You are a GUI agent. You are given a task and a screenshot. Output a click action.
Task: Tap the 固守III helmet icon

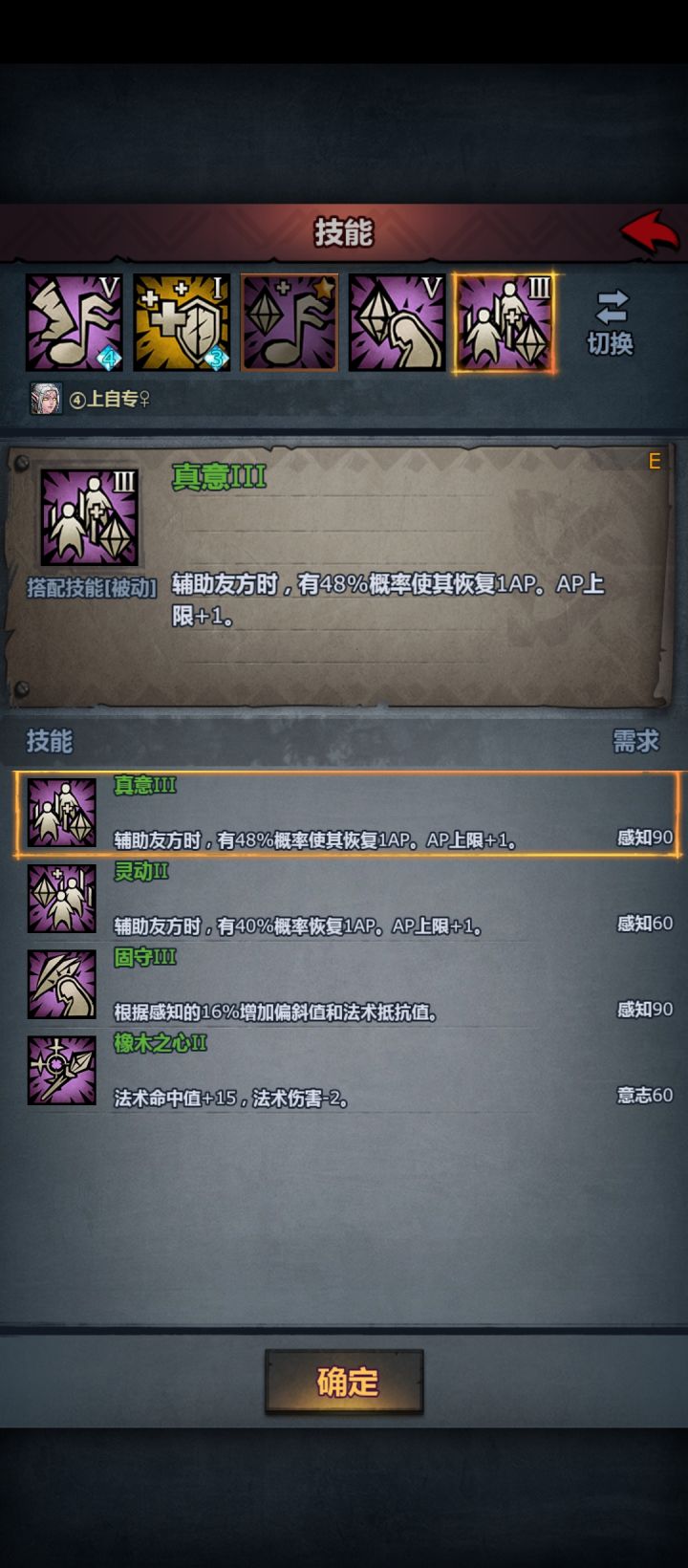click(61, 985)
